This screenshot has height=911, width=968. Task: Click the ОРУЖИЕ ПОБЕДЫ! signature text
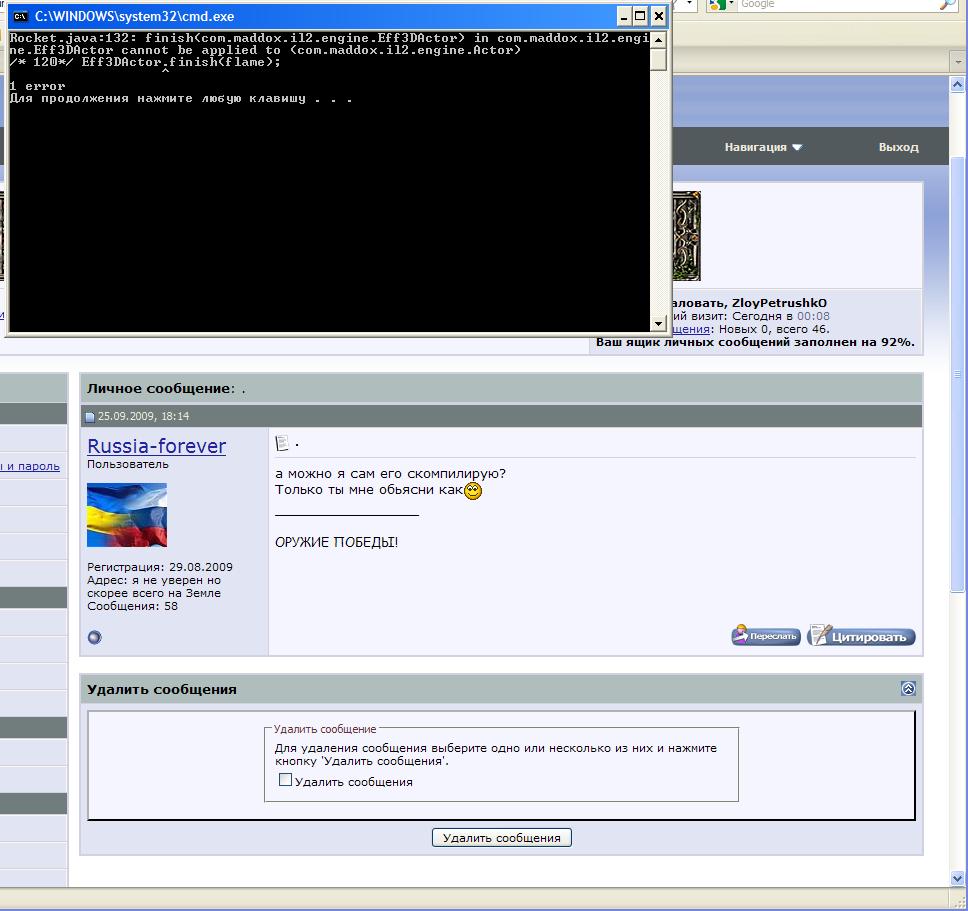pyautogui.click(x=336, y=542)
